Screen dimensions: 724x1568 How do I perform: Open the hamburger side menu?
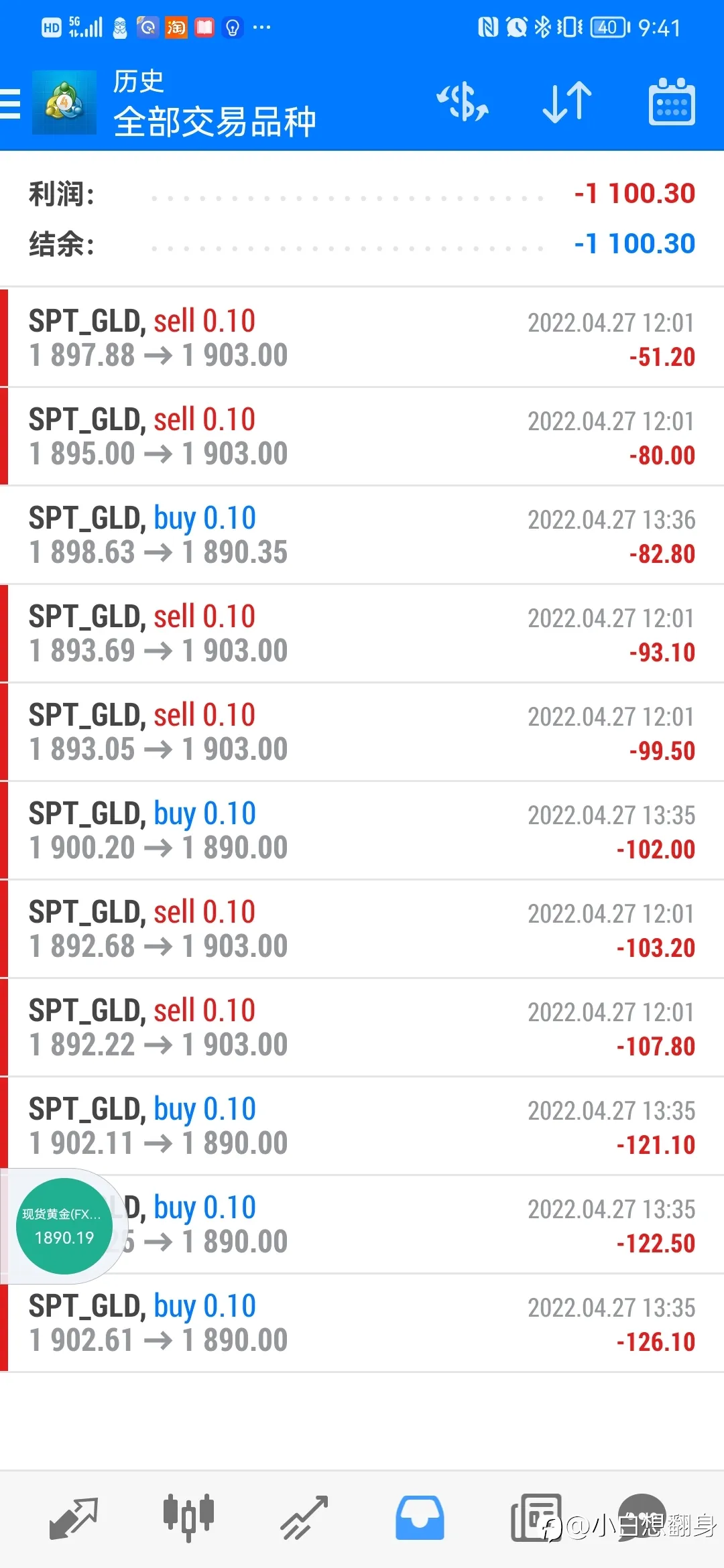click(10, 104)
